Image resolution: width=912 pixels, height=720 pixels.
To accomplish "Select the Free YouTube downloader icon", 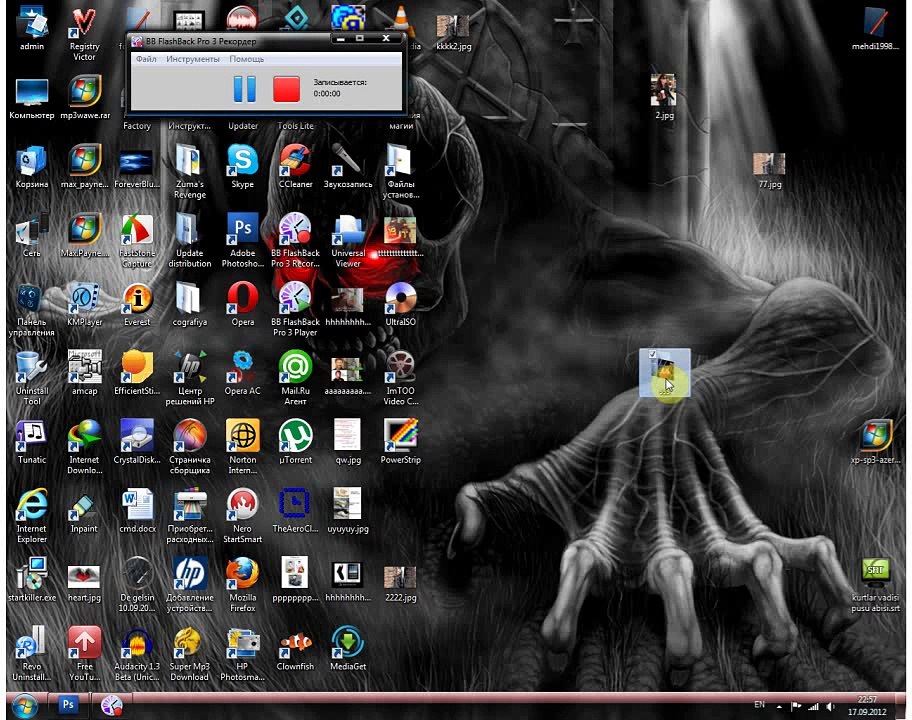I will [x=84, y=654].
